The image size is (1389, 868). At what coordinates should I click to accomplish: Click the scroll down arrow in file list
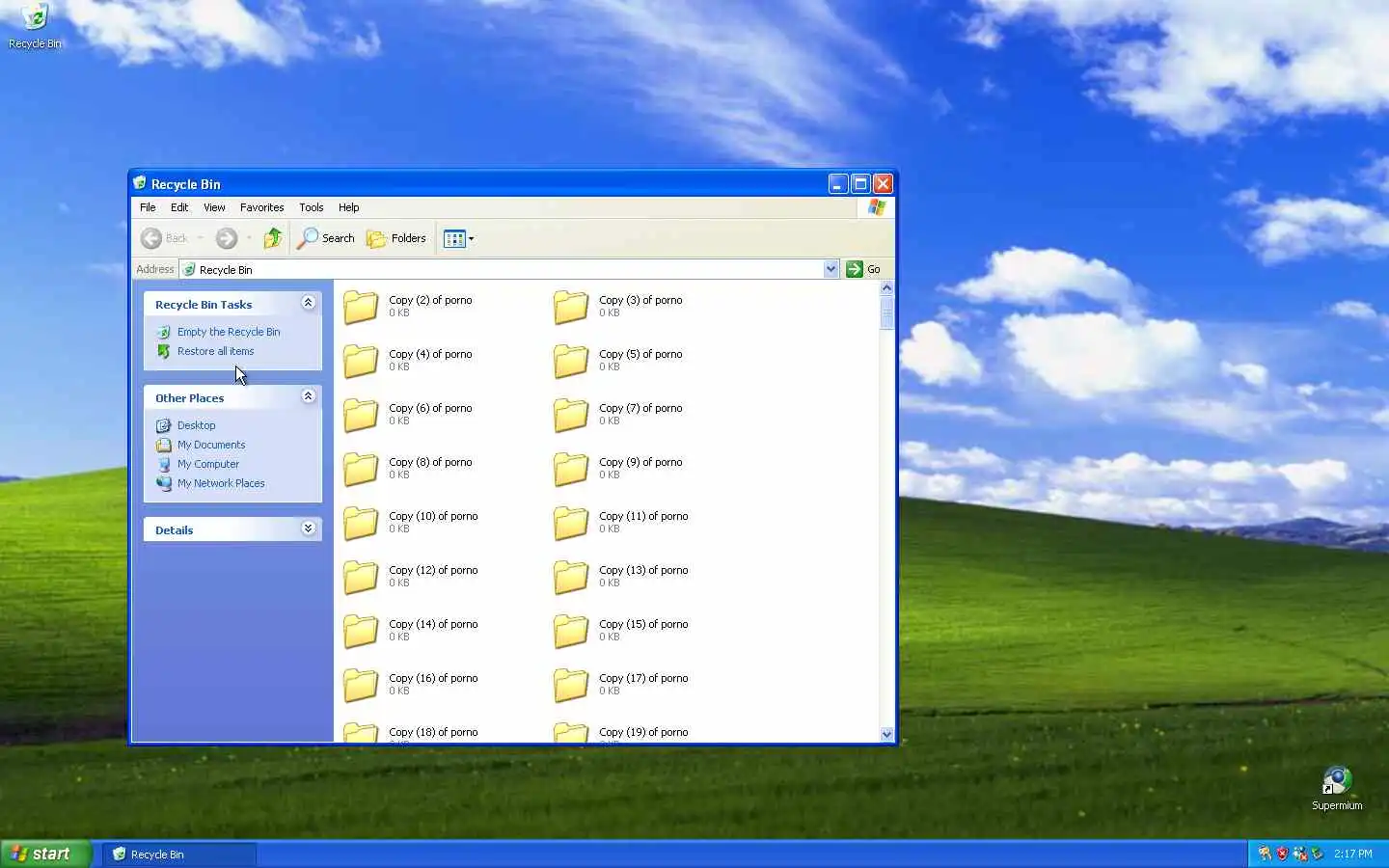coord(886,734)
